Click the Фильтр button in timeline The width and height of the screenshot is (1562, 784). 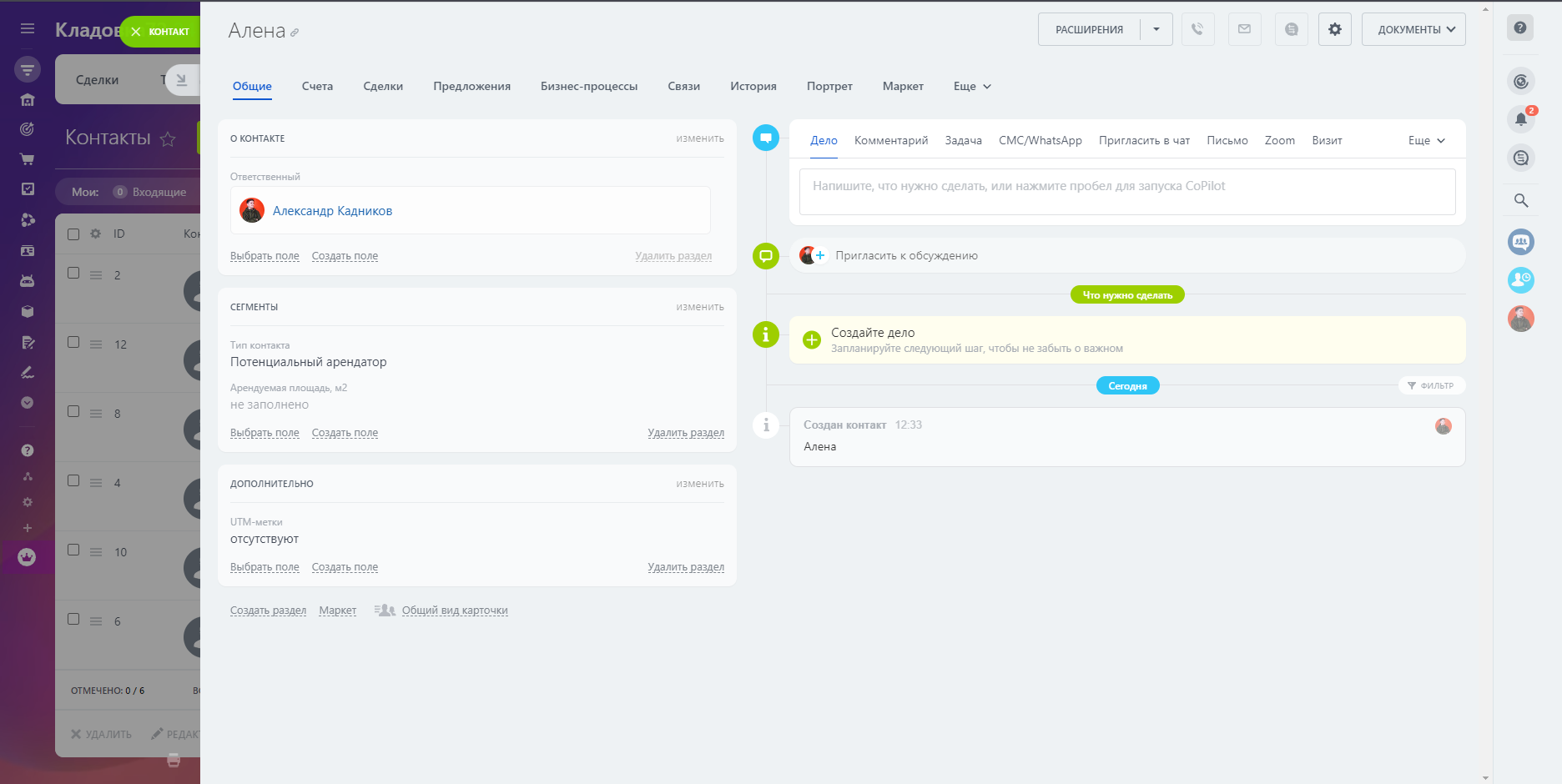[1431, 385]
